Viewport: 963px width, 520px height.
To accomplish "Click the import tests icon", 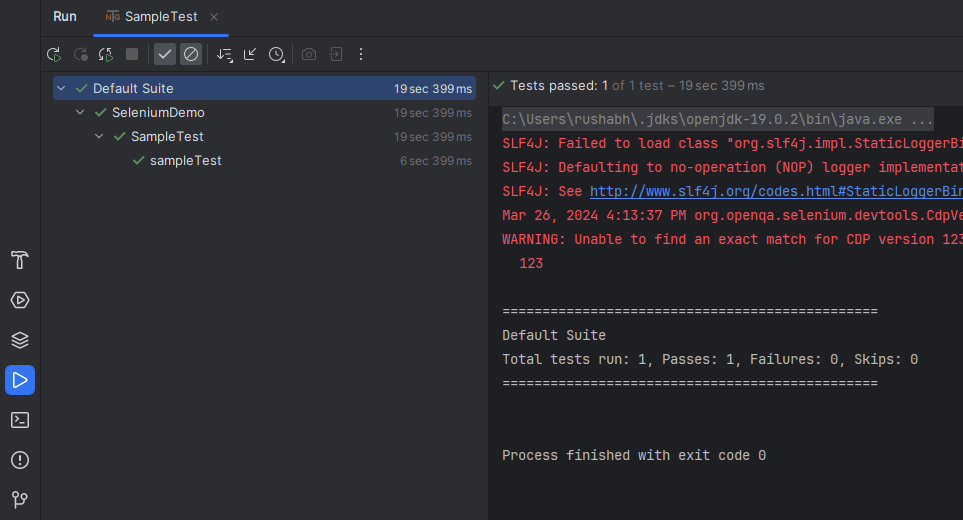I will point(335,55).
